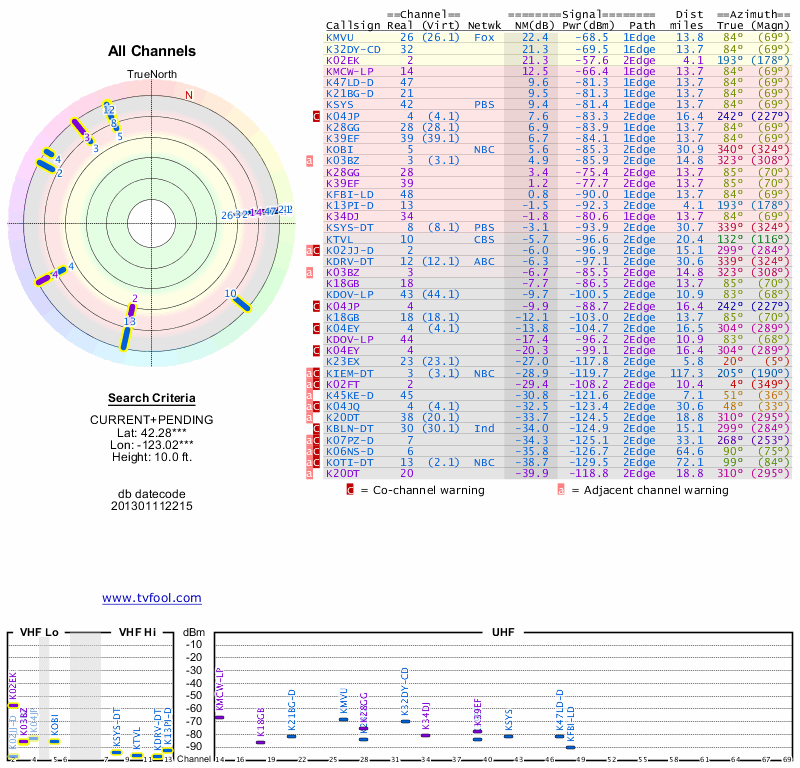Image resolution: width=800 pixels, height=768 pixels.
Task: Click the Search Criteria heading
Action: 151,398
